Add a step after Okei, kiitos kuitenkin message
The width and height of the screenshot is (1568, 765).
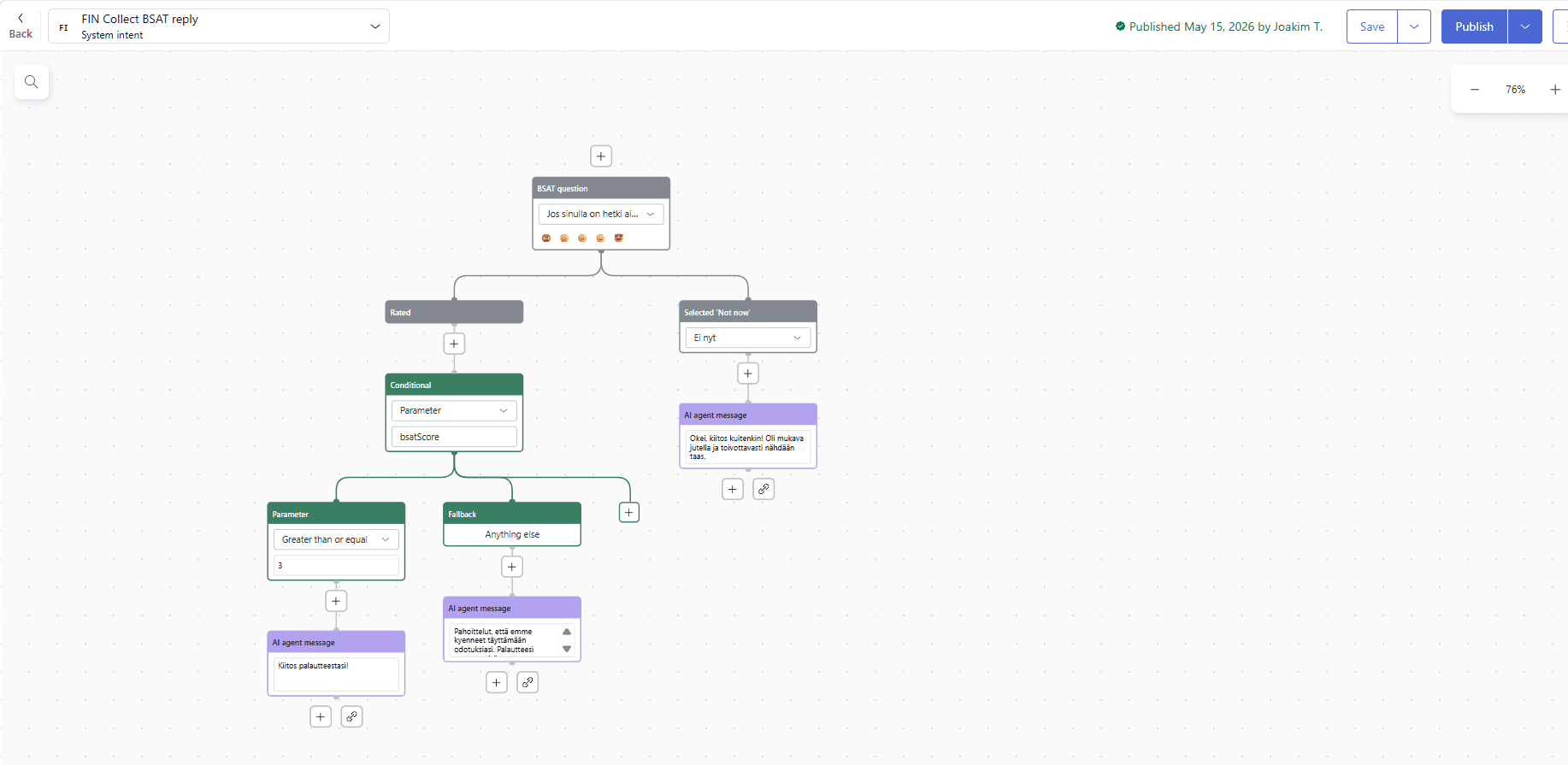[733, 490]
